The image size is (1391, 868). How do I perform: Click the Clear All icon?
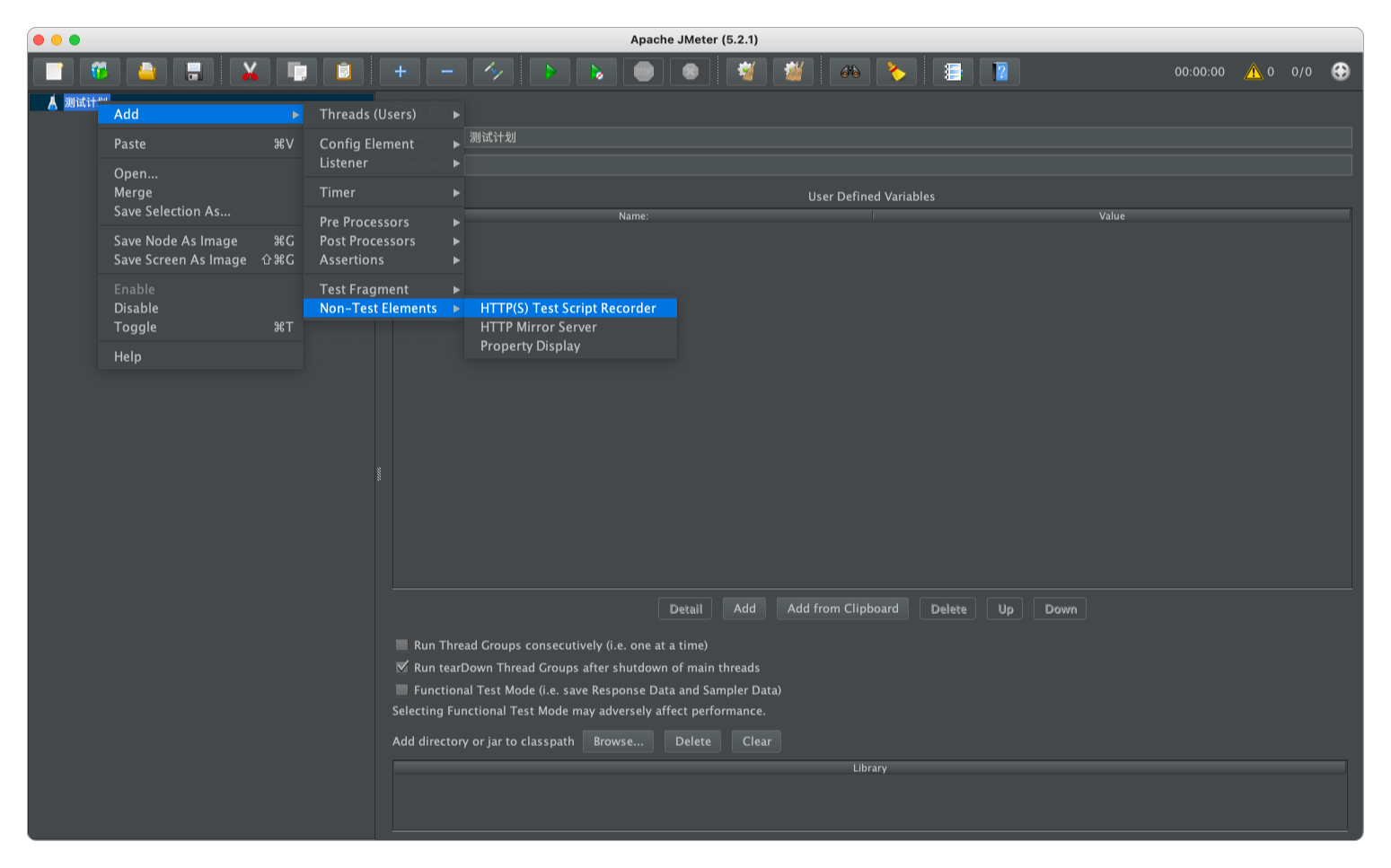[793, 72]
